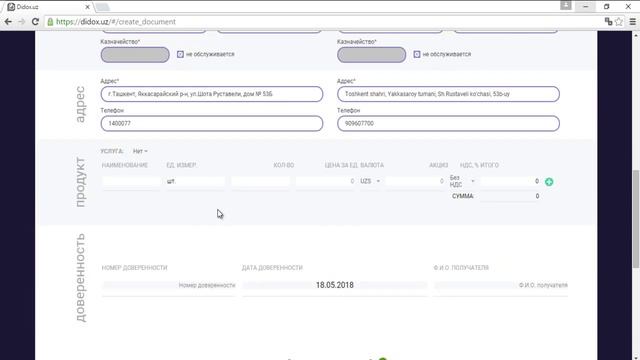Click product Наименование input field
This screenshot has height=360, width=640.
point(131,181)
